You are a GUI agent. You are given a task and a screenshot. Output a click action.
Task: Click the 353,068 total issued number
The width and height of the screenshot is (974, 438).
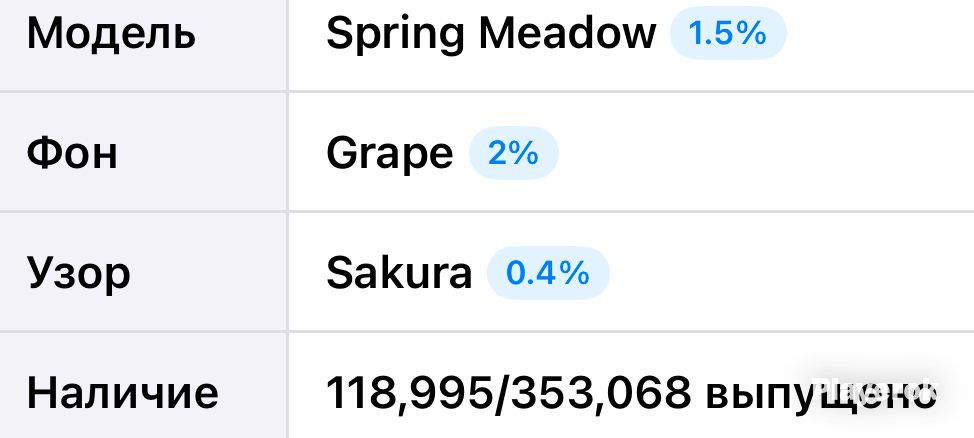601,393
